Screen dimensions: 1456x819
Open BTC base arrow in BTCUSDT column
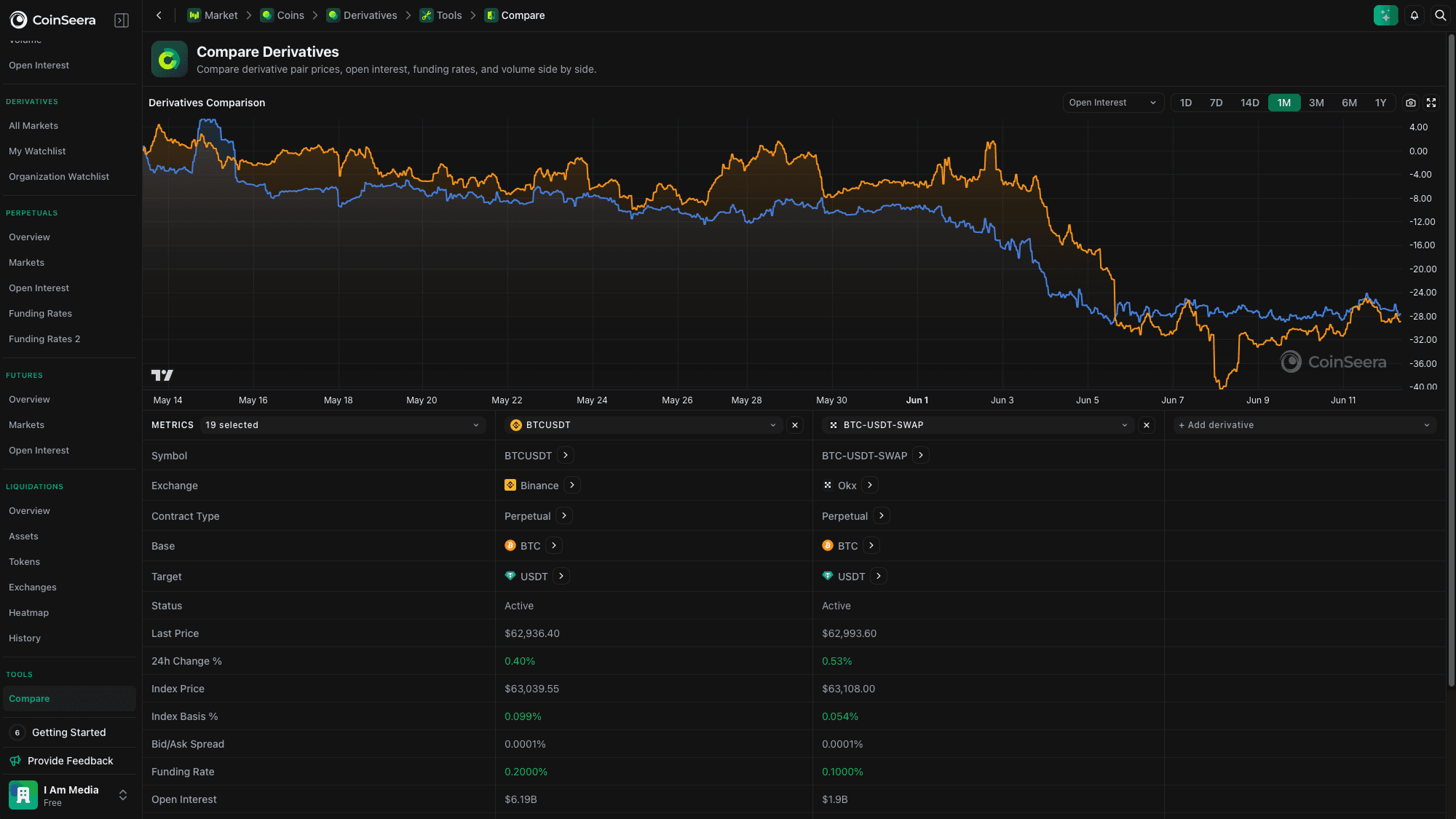[x=554, y=545]
